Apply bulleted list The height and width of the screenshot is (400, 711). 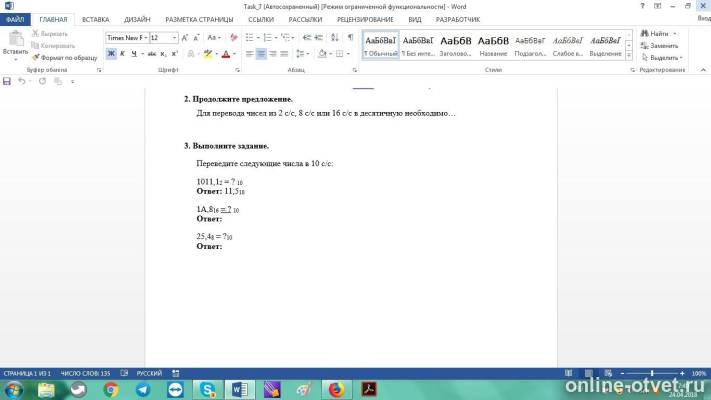tap(249, 37)
